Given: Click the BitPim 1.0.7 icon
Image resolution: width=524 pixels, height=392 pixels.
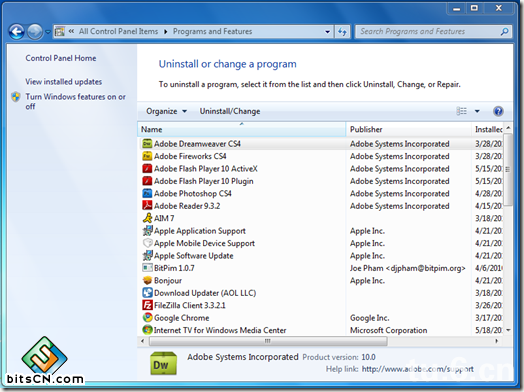Looking at the screenshot, I should [x=147, y=268].
